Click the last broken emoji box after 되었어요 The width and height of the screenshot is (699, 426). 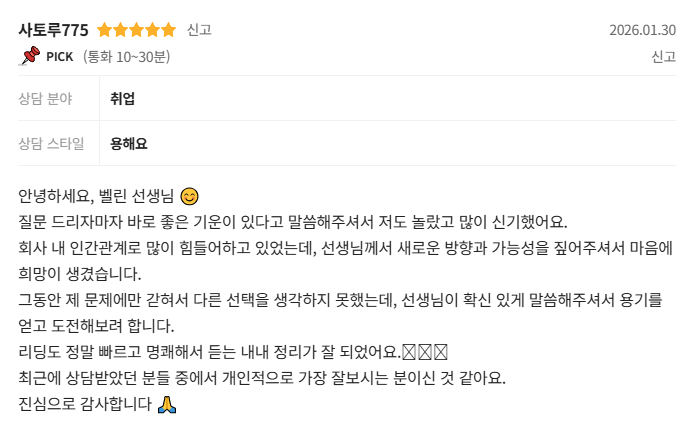coord(441,352)
